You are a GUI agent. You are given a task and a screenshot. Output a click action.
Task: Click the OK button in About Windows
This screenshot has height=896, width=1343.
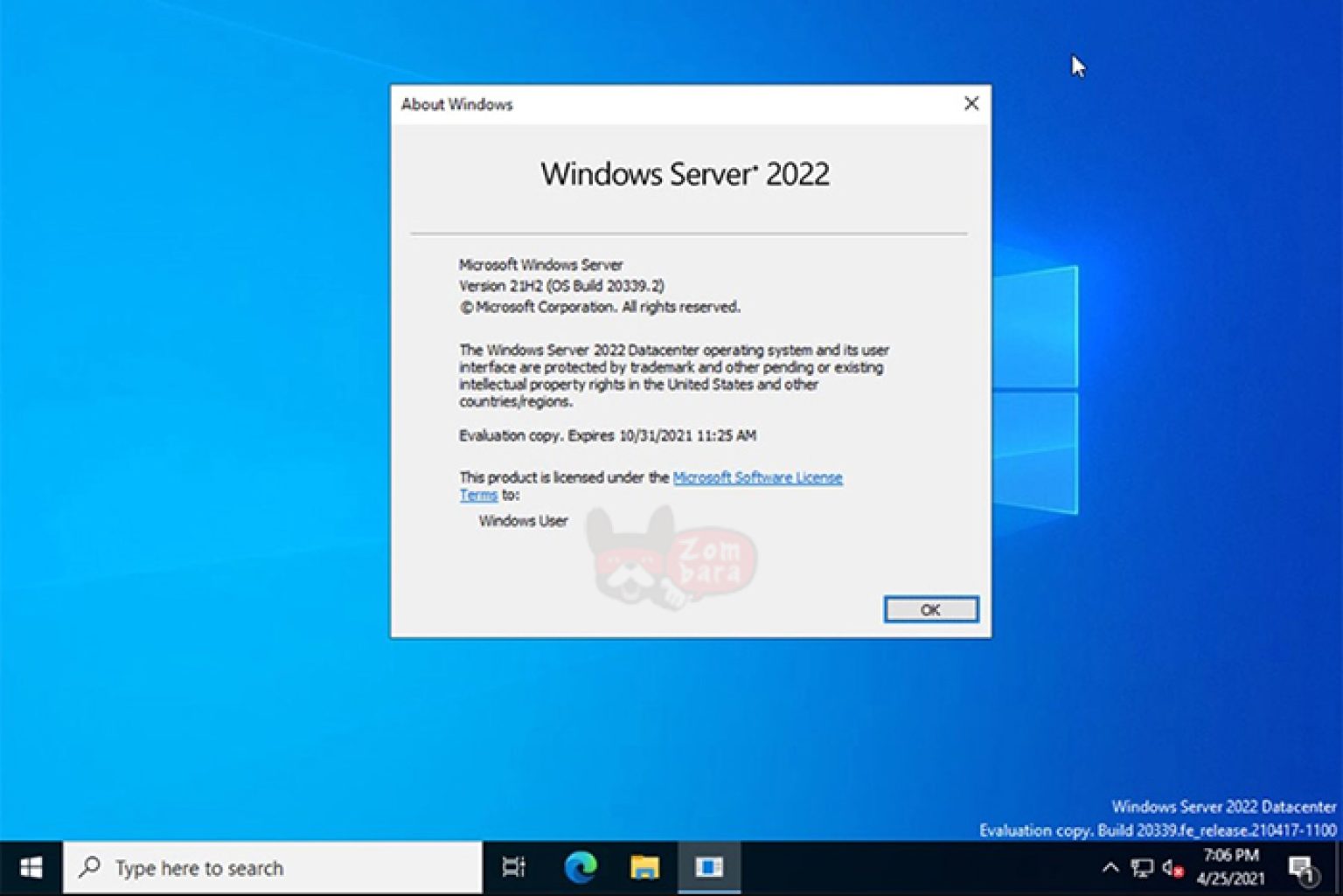(x=930, y=609)
